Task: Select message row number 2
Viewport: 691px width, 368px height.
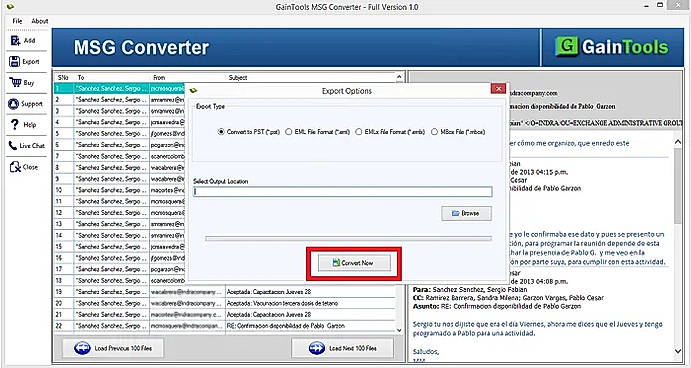Action: coord(119,100)
